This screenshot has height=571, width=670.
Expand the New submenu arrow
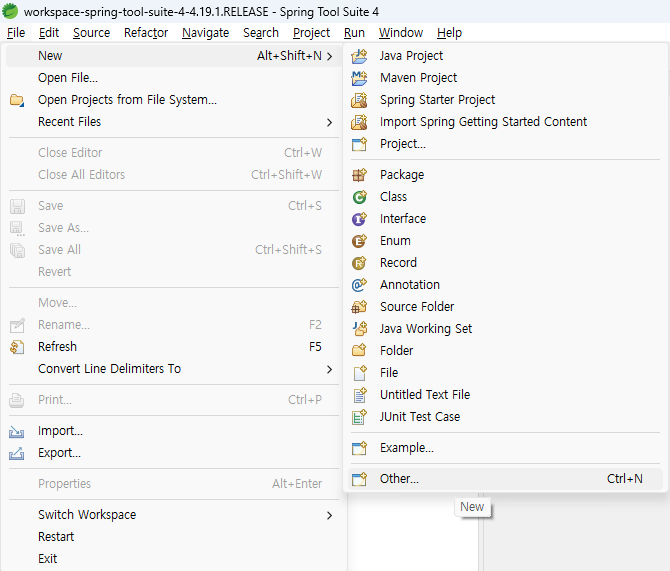[x=329, y=56]
